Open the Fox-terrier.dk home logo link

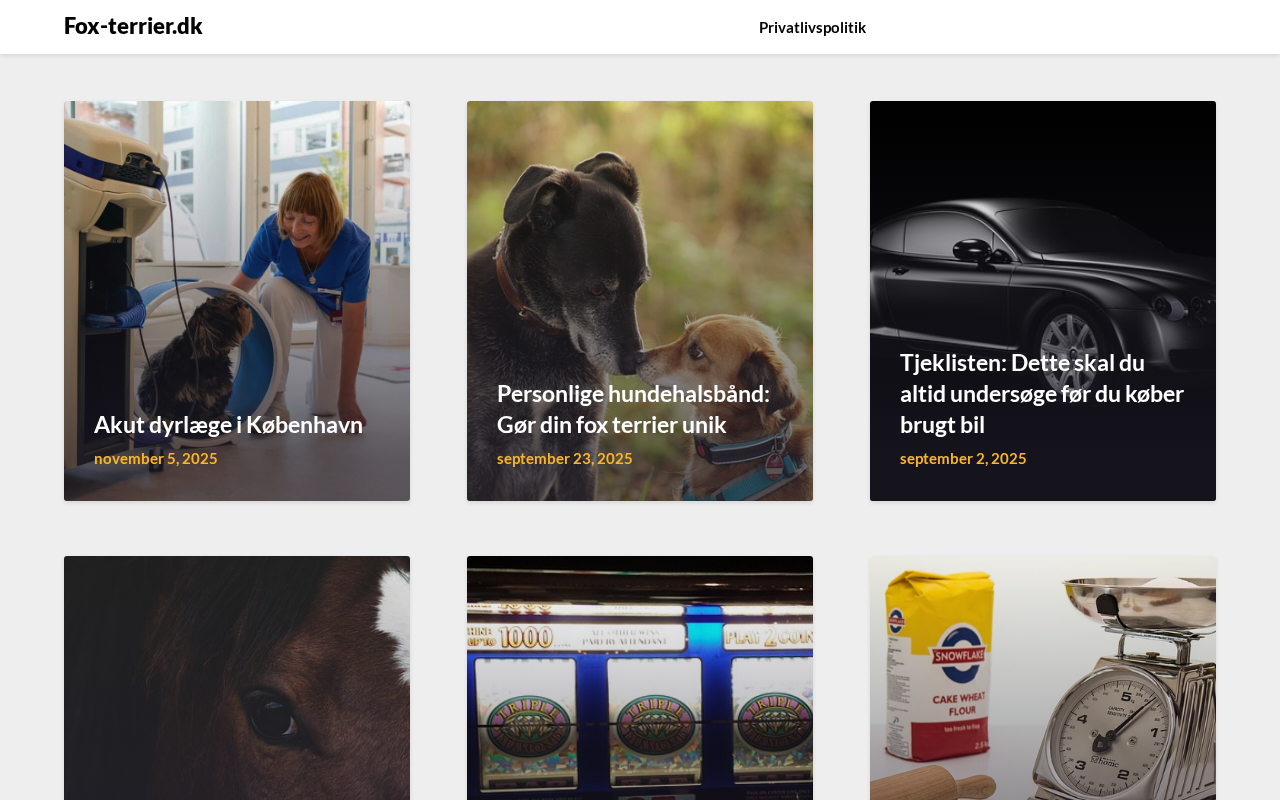pyautogui.click(x=133, y=26)
